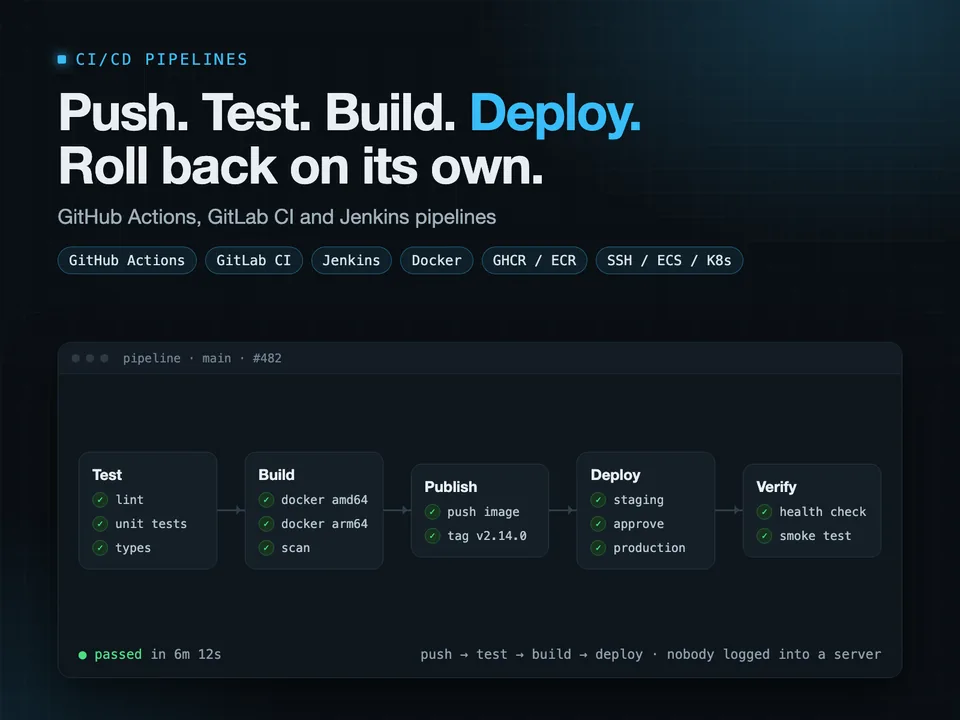Screen dimensions: 960x720
Task: Click the check icon beside docker amd64
Action: click(266, 500)
